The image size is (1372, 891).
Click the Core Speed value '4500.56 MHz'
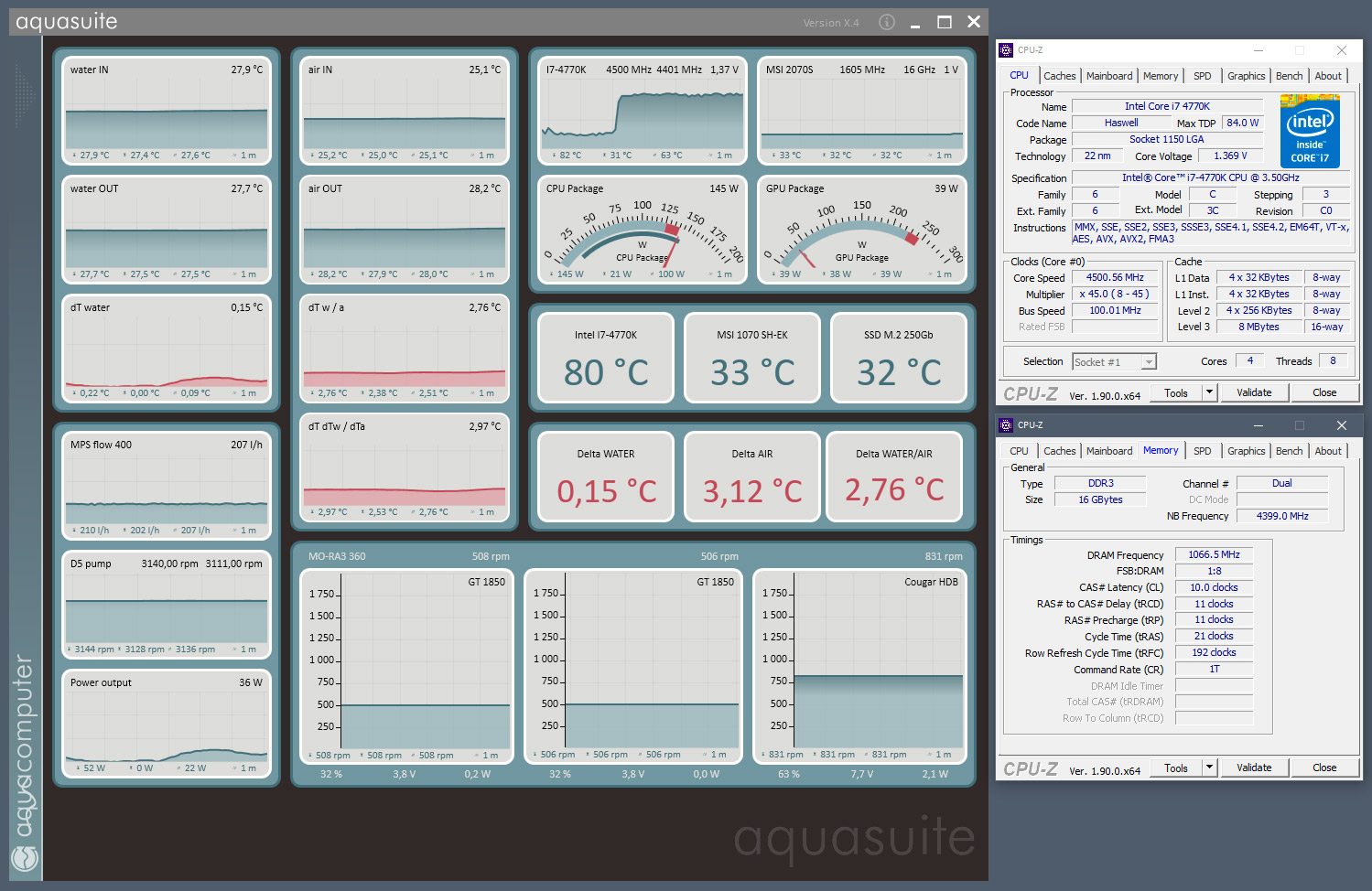(1115, 277)
